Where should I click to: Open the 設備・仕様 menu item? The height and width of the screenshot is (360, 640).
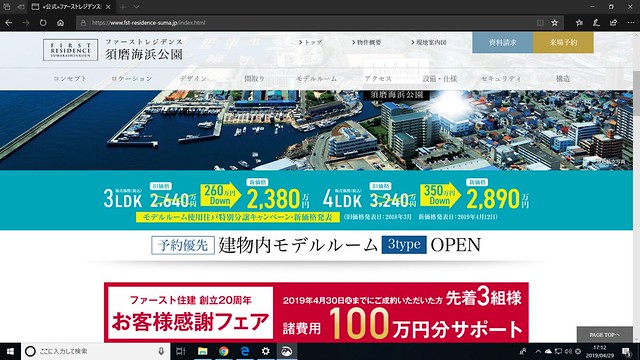(440, 78)
